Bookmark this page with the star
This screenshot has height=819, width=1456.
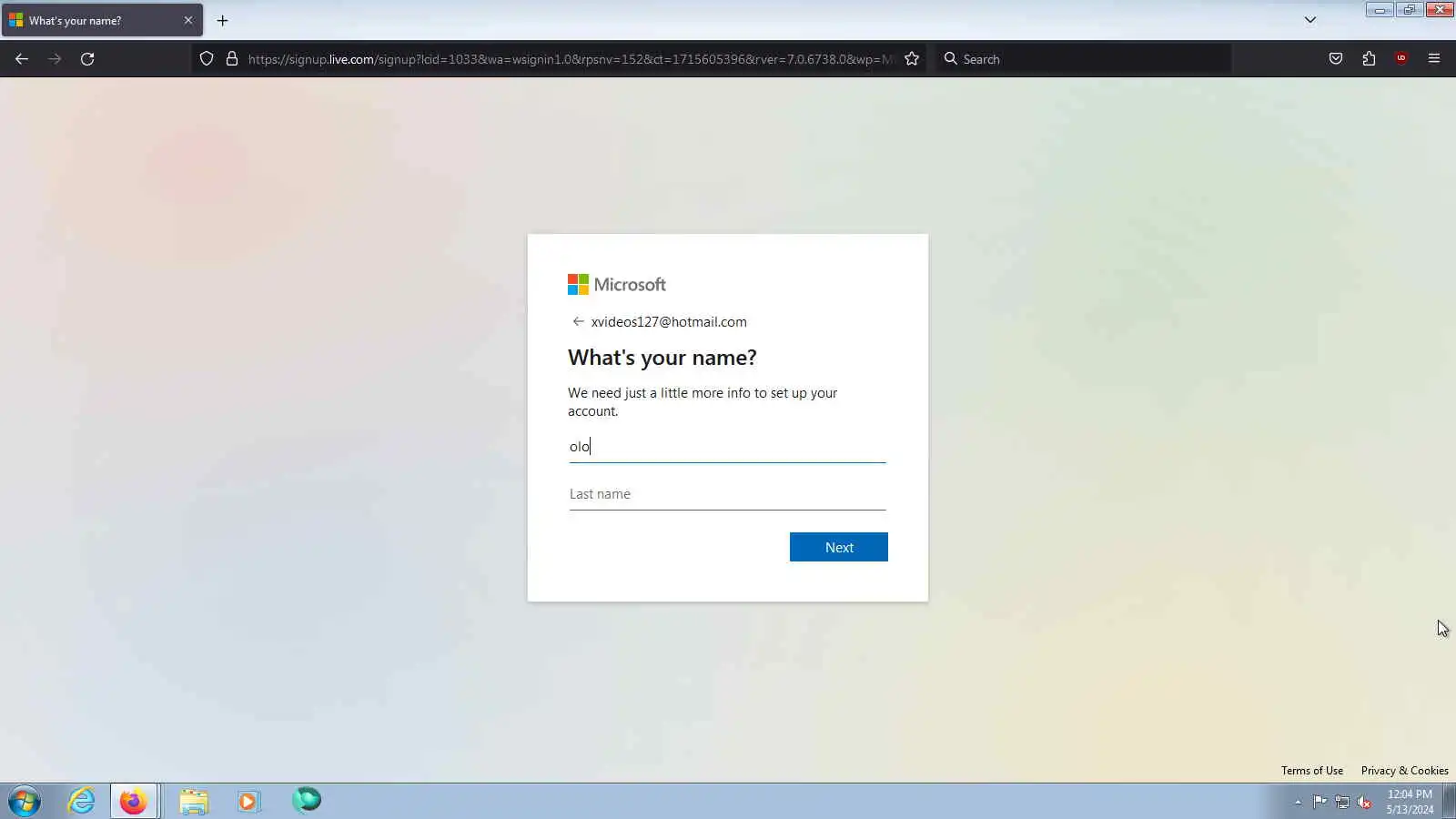[x=912, y=59]
